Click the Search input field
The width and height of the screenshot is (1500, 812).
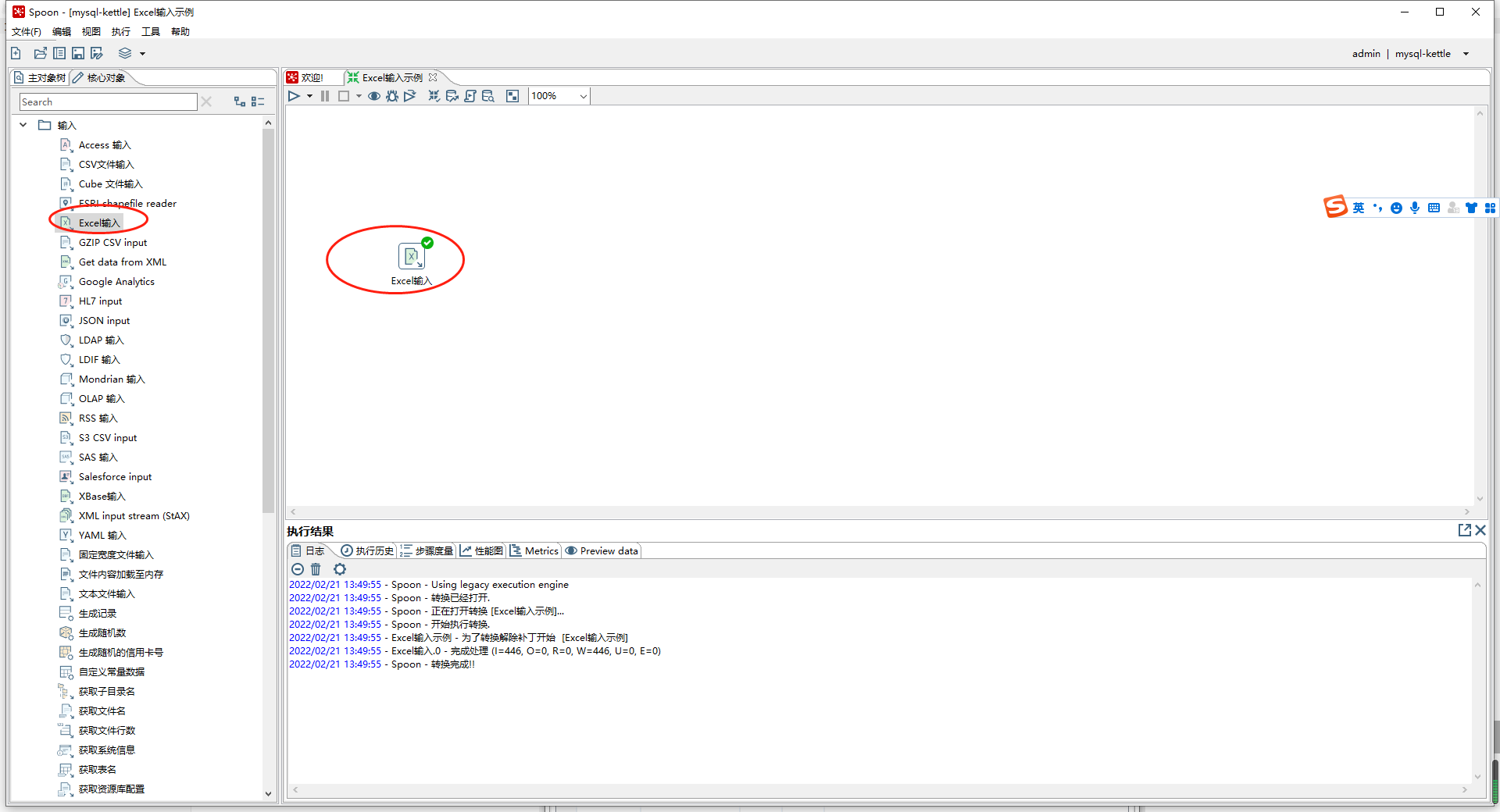coord(108,101)
